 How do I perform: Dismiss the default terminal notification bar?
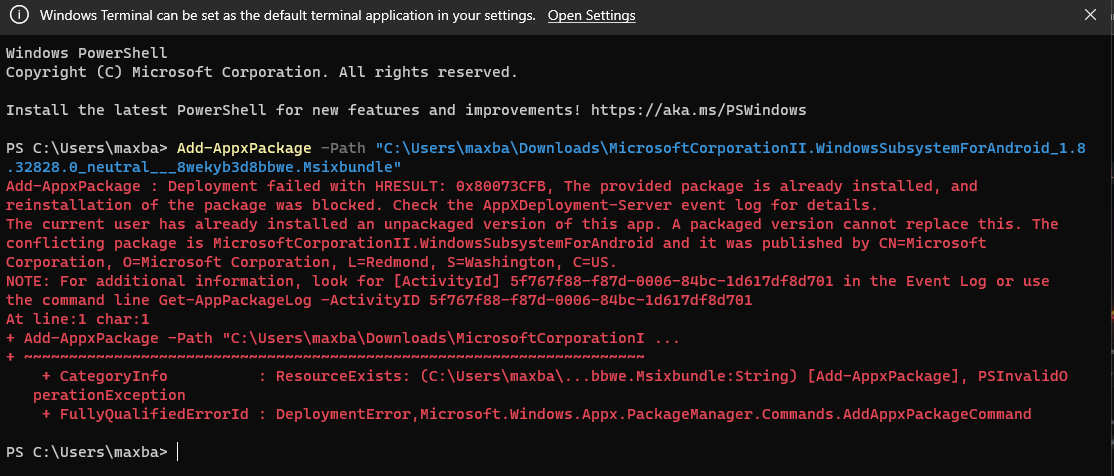point(1090,14)
